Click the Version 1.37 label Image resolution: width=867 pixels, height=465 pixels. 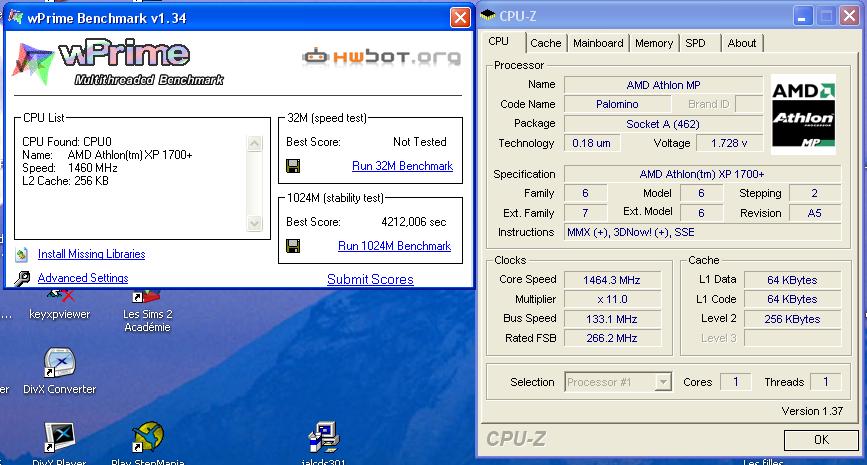pos(812,411)
